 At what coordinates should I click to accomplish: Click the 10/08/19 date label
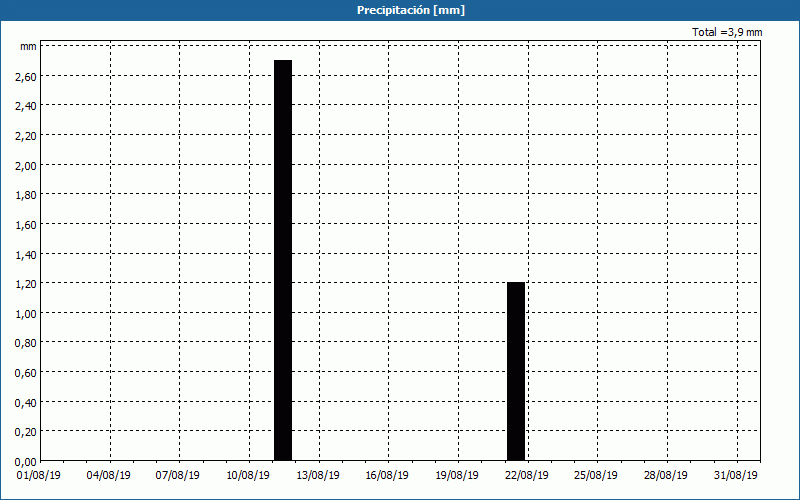point(248,475)
